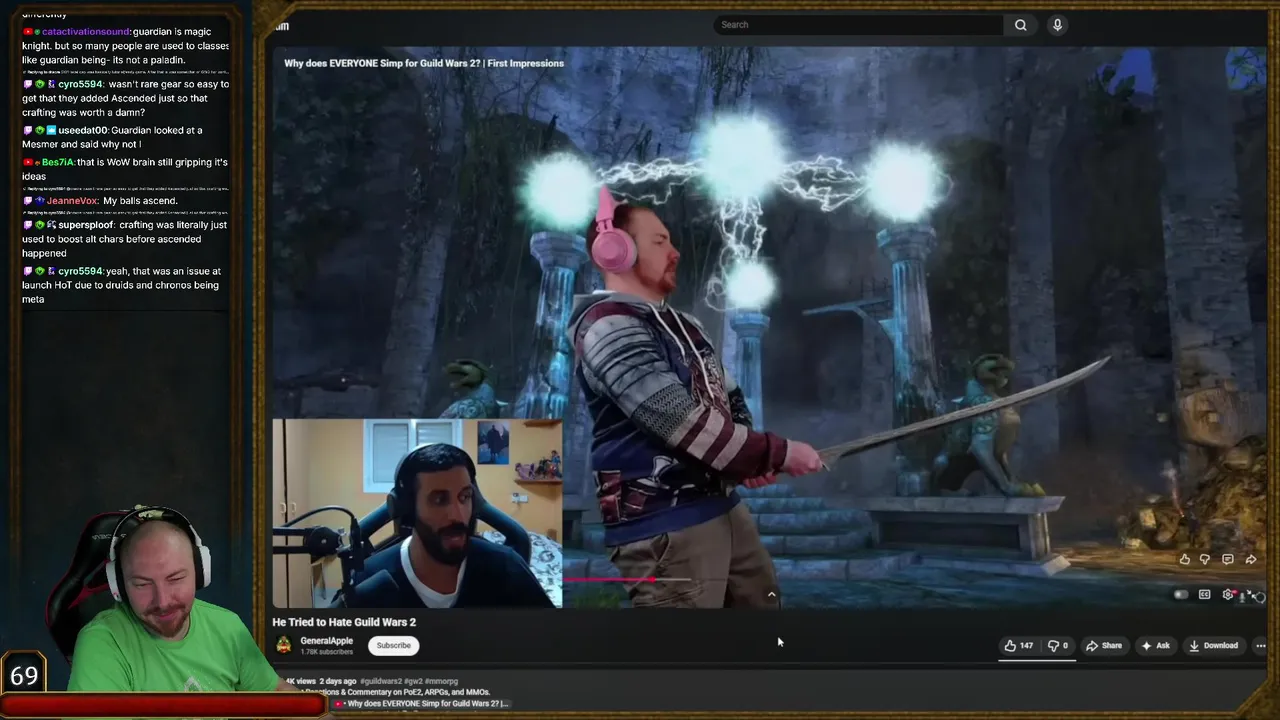Click chat username catactivationsound
The image size is (1280, 720).
point(86,32)
